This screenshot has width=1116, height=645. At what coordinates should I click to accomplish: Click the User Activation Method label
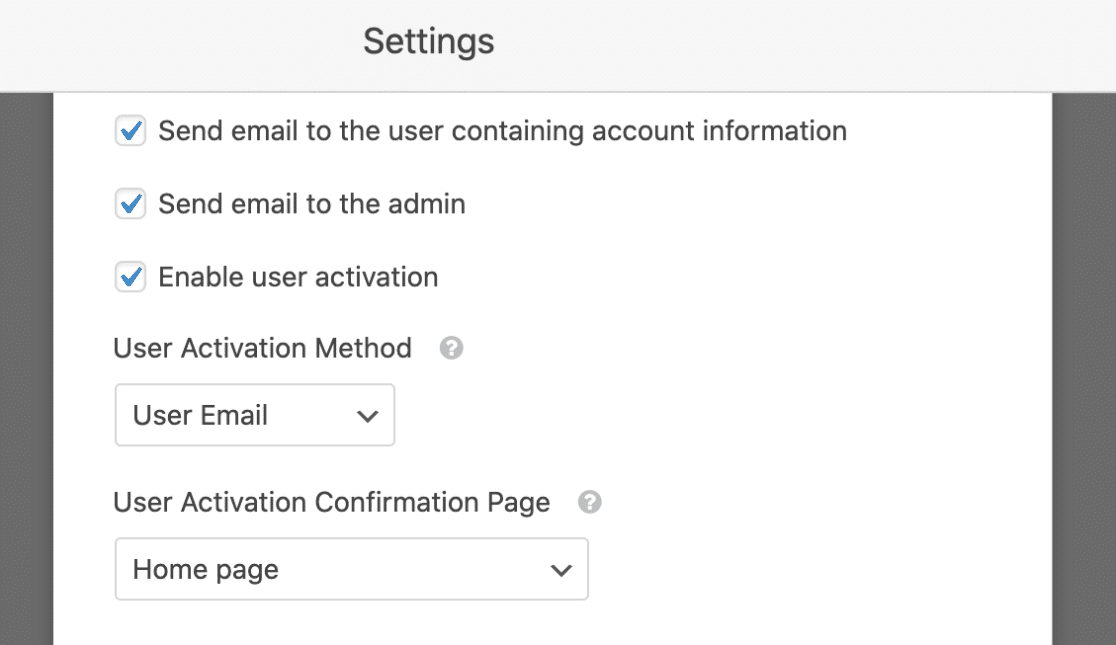point(263,348)
